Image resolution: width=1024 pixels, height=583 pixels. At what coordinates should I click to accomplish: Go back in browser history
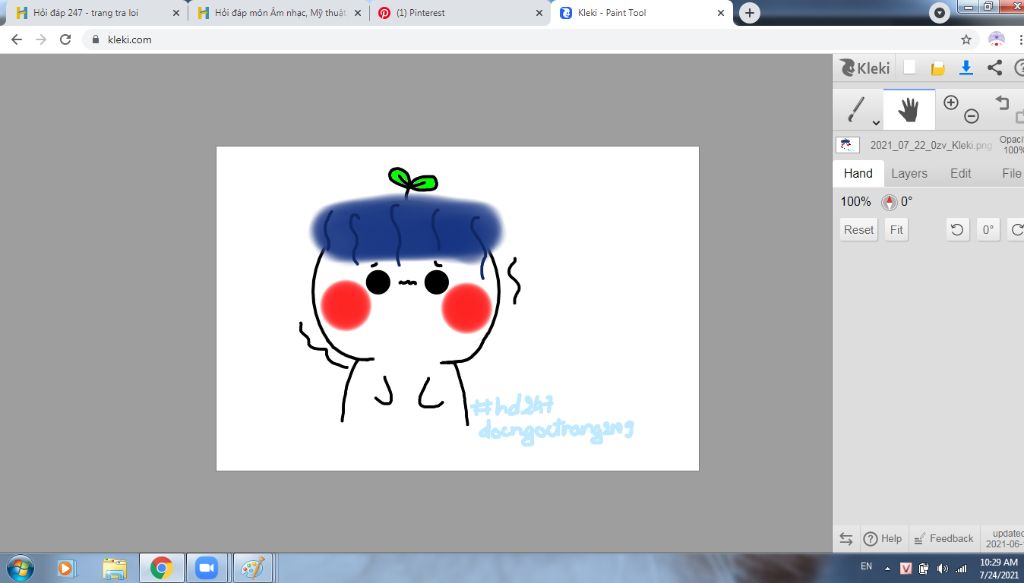(x=16, y=39)
